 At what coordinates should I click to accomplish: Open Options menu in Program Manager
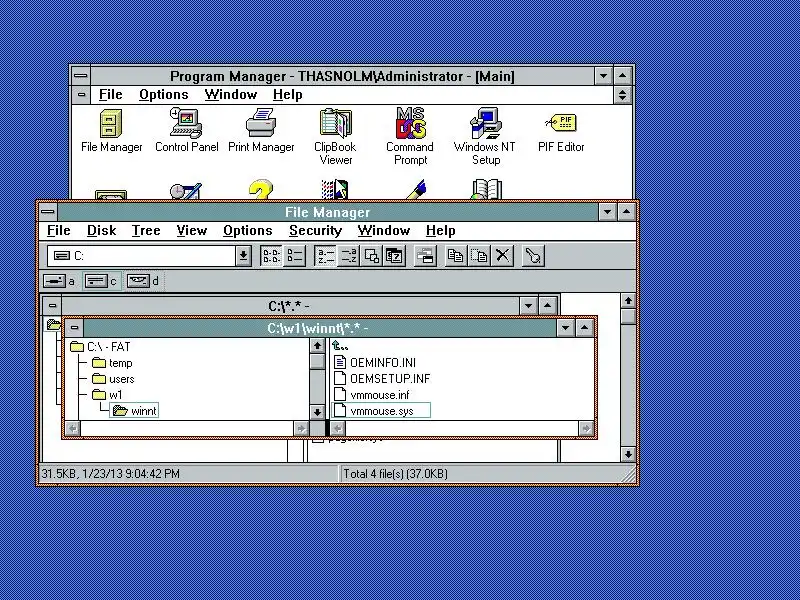pos(164,95)
